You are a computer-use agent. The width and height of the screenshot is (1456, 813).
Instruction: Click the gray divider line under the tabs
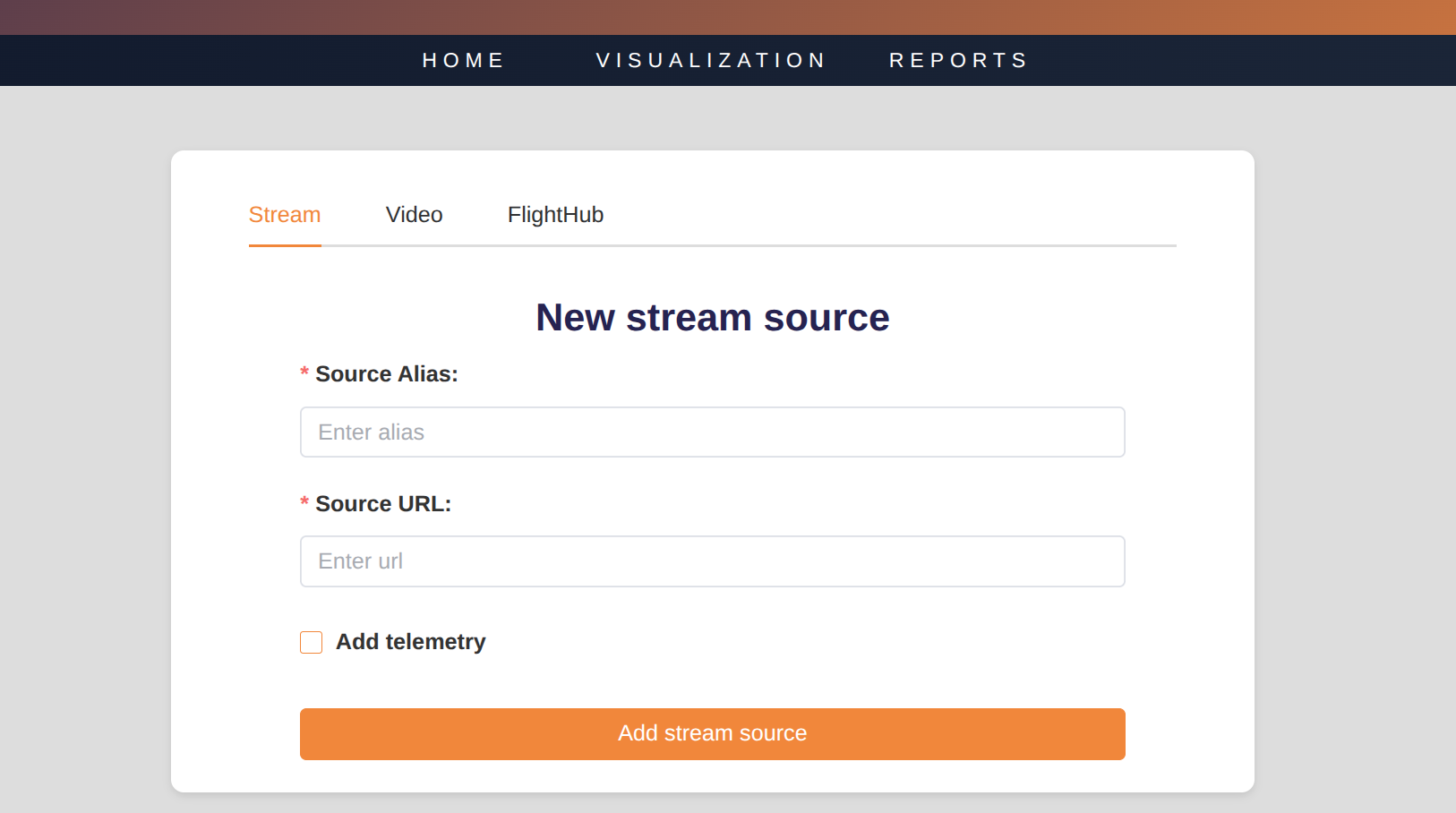click(806, 245)
